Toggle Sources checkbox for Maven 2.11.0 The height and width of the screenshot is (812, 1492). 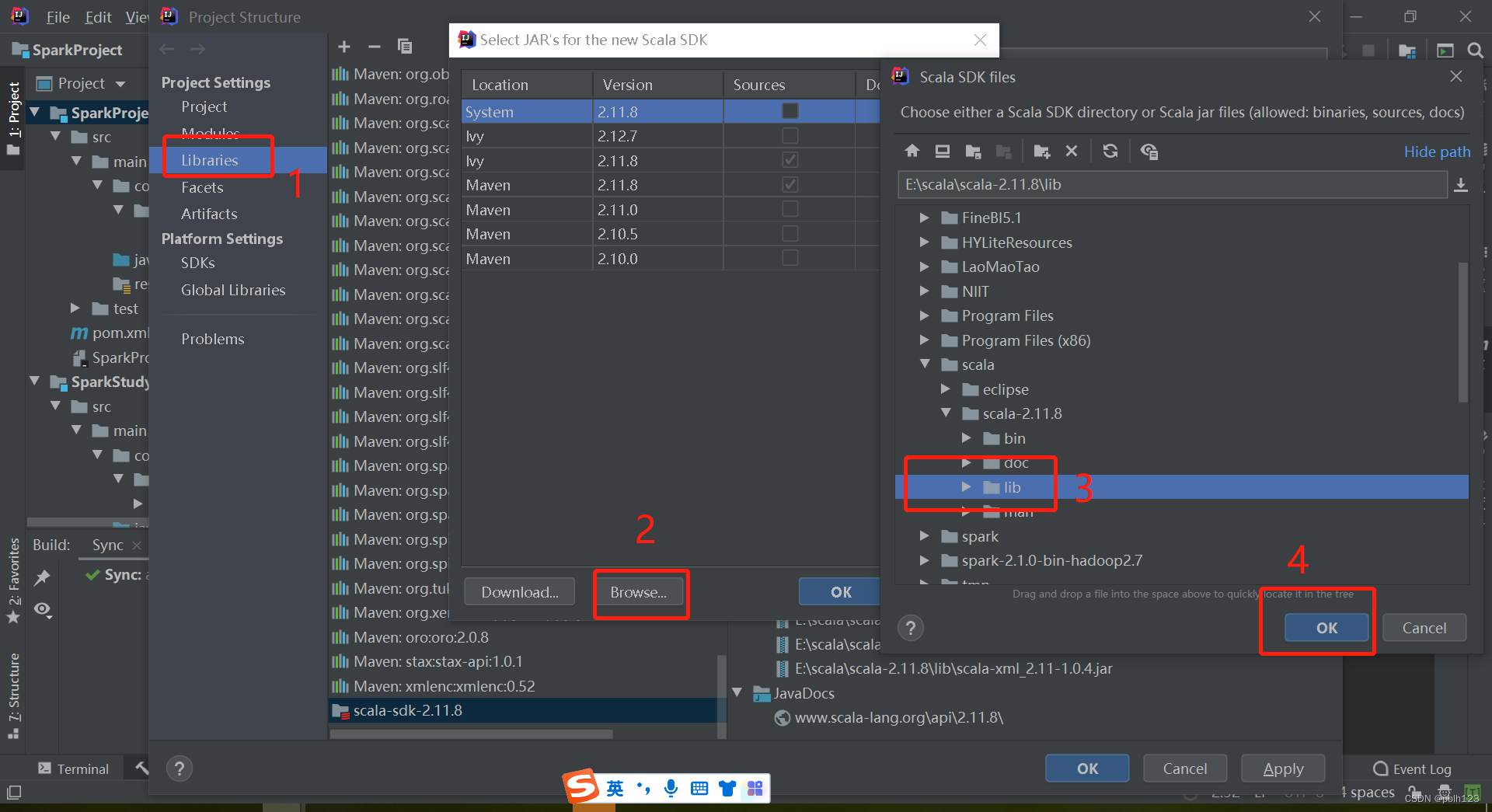pyautogui.click(x=790, y=209)
